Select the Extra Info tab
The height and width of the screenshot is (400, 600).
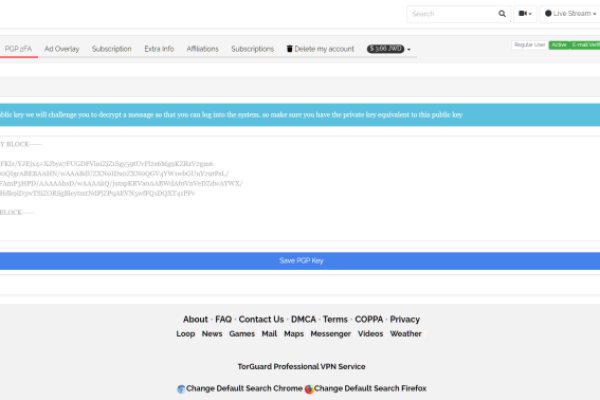[158, 48]
